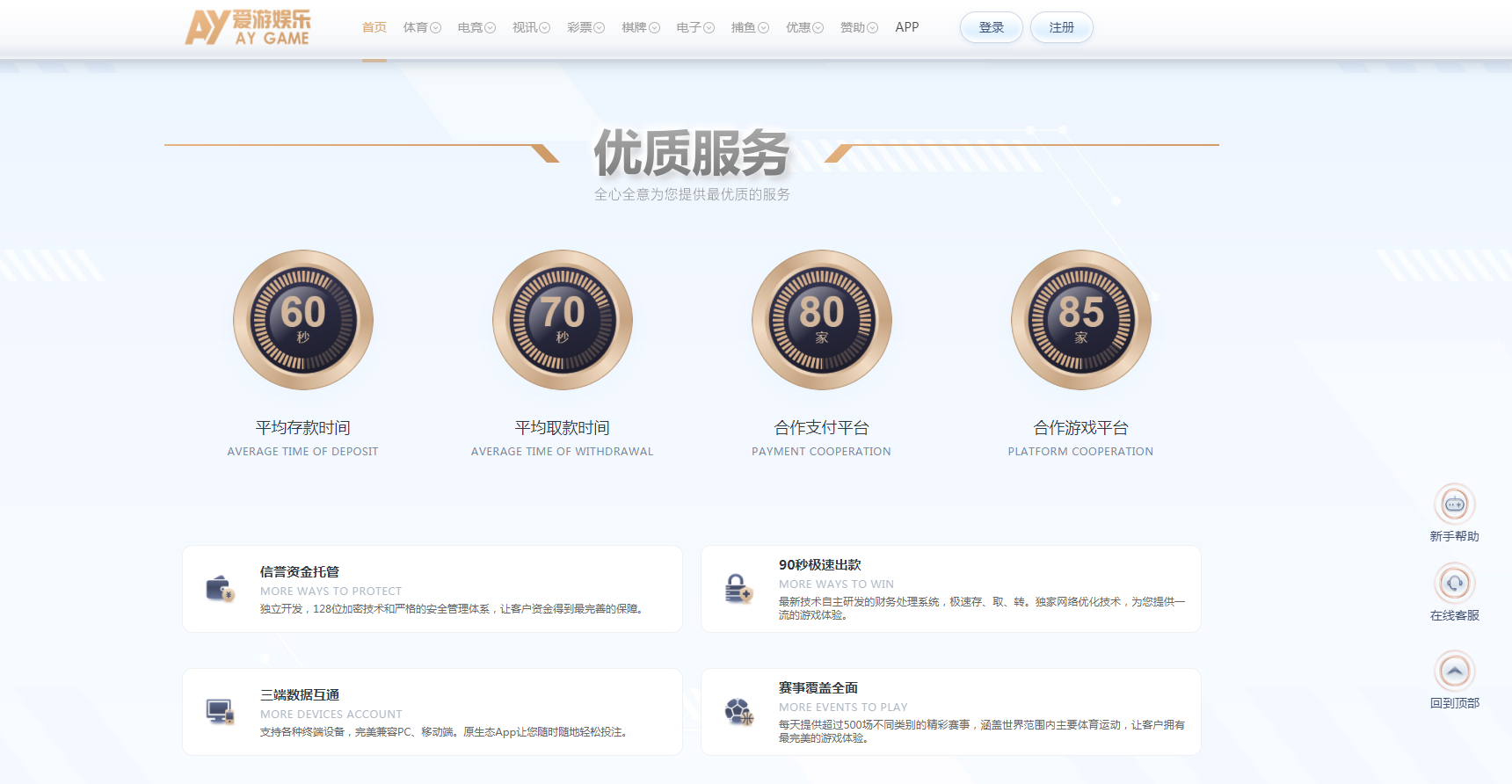
Task: Expand the 彩票 lottery dropdown menu
Action: click(x=585, y=28)
